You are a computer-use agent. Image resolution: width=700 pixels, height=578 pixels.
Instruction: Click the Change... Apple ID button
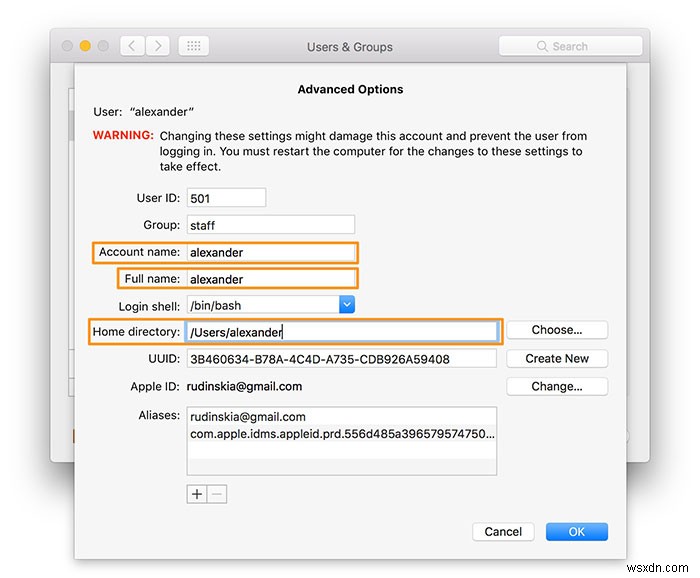coord(557,387)
